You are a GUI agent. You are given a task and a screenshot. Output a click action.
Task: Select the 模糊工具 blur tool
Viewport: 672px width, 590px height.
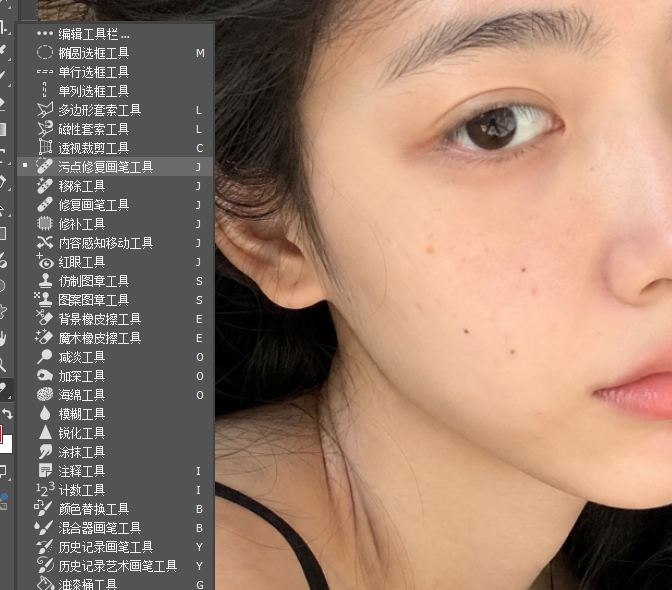(x=115, y=414)
